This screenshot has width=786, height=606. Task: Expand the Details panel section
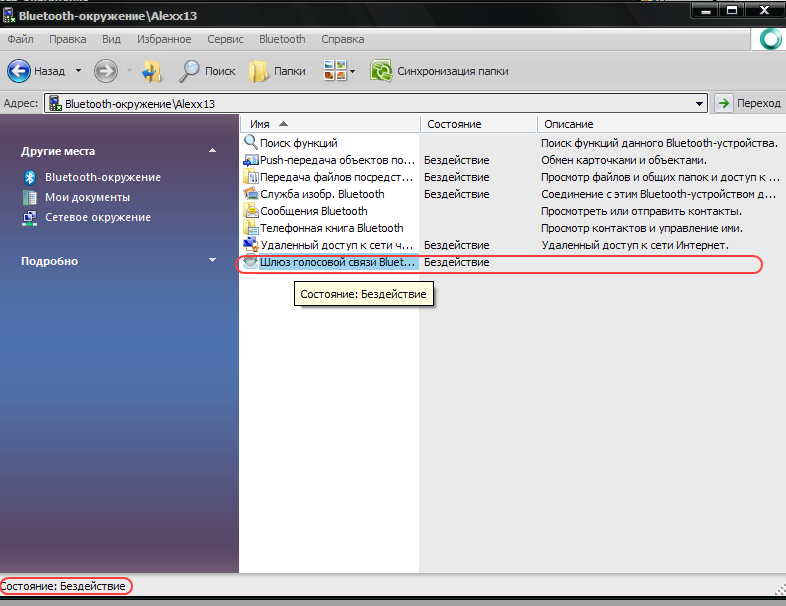click(212, 261)
